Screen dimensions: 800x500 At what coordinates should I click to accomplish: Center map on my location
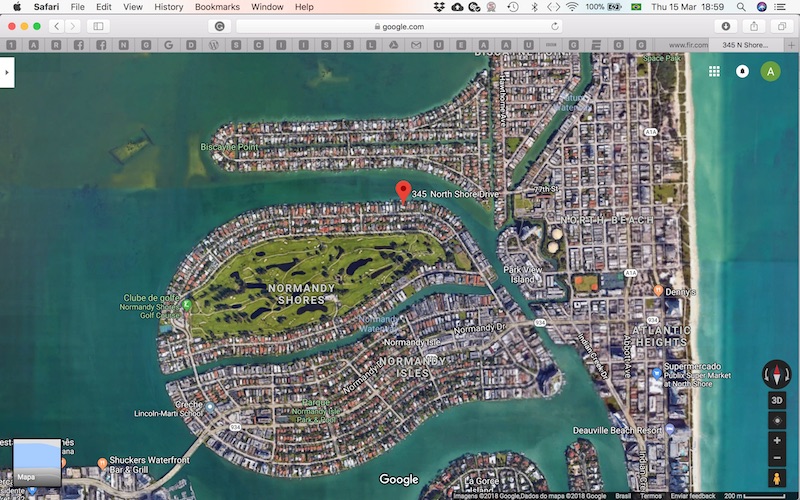[x=777, y=419]
